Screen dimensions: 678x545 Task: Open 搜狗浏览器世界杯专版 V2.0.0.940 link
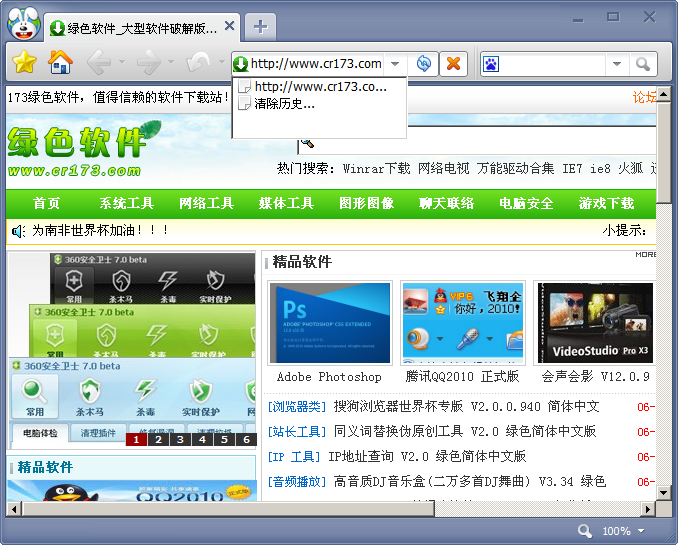pos(467,407)
